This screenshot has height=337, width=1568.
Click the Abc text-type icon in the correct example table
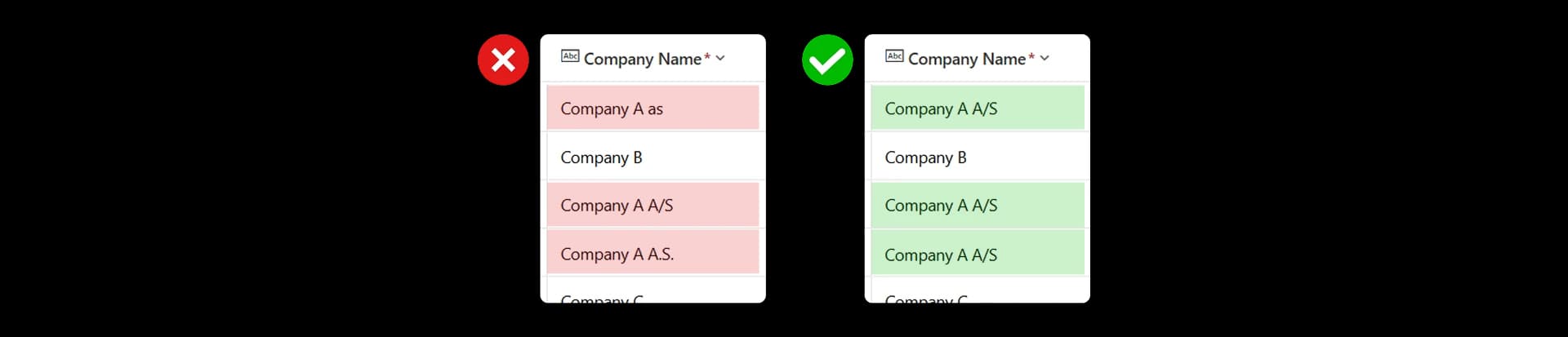coord(894,56)
